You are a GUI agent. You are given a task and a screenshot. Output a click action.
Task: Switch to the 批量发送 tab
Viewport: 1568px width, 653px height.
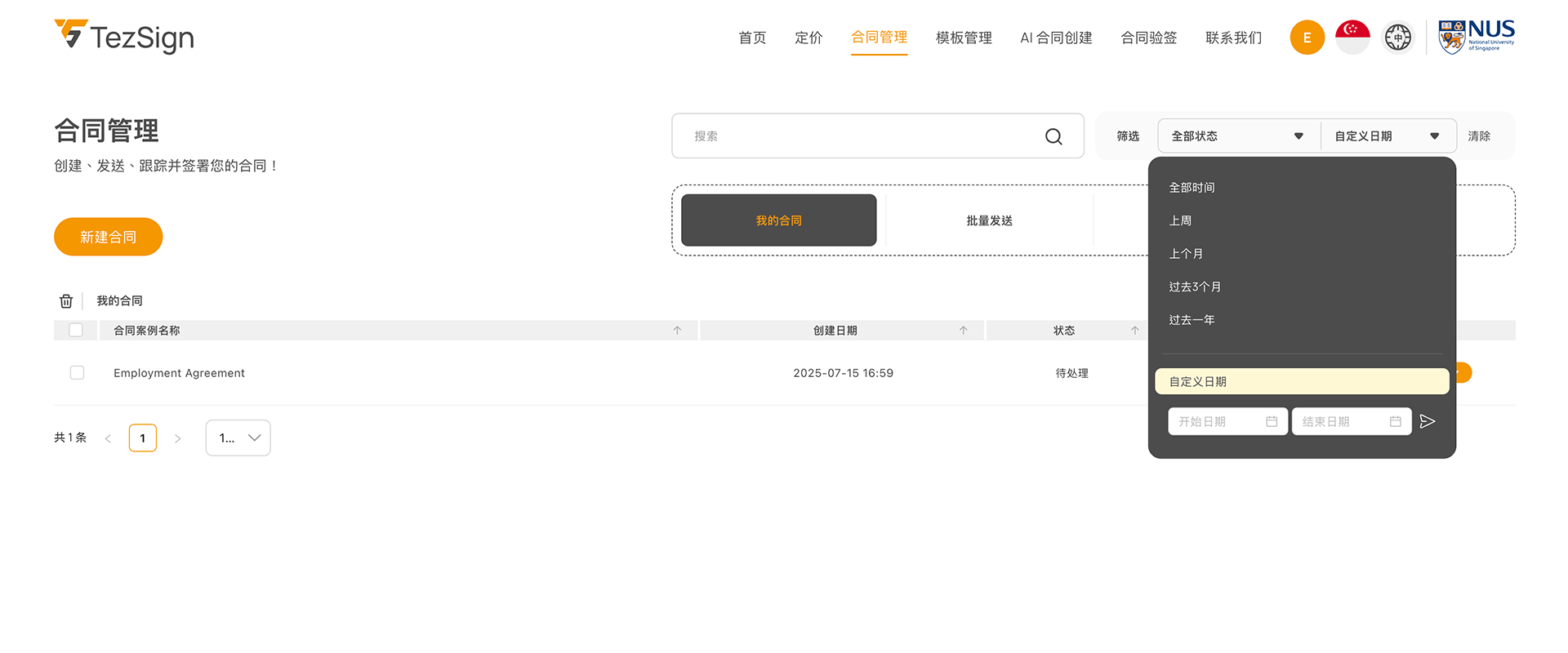tap(989, 220)
